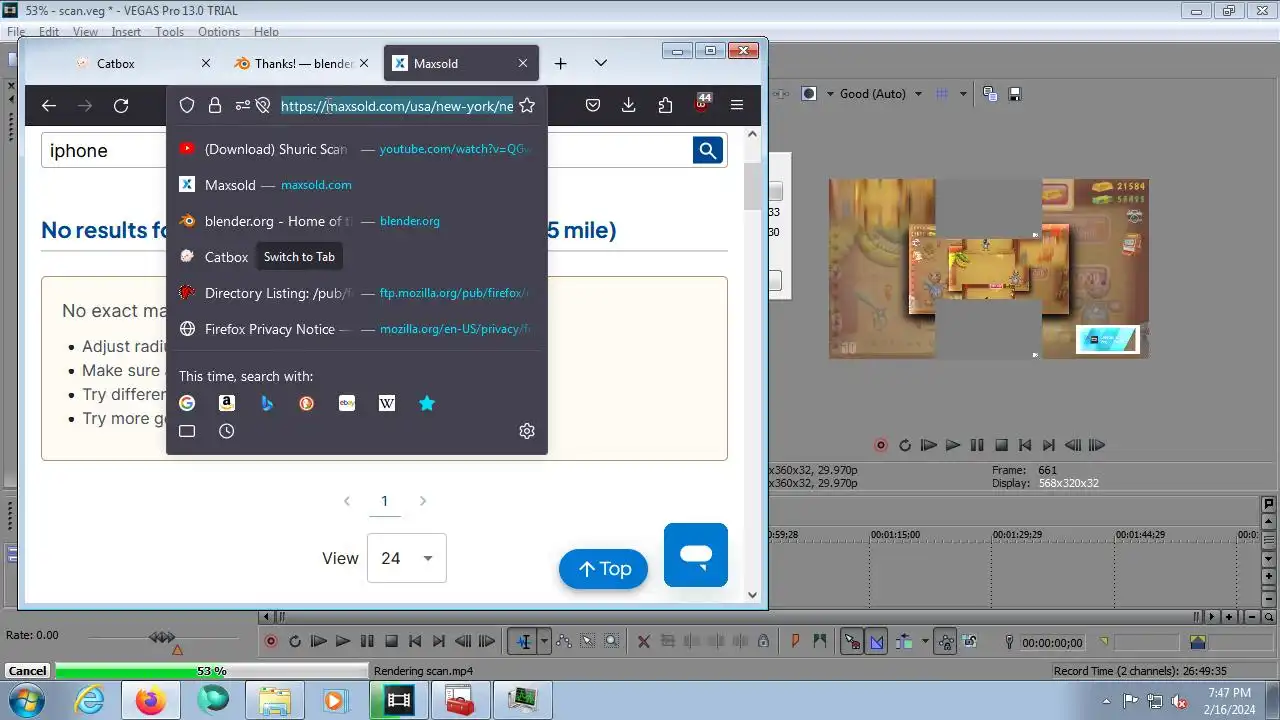Open the Firefox downloads panel
1280x720 pixels.
click(628, 105)
